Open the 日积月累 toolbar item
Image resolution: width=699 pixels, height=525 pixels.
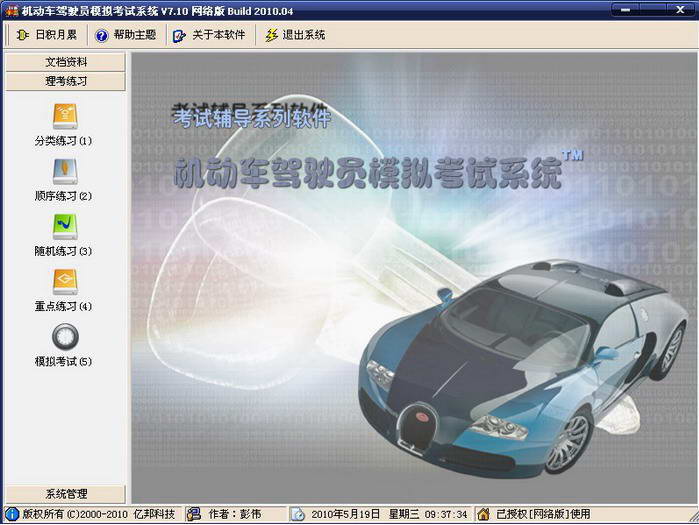tap(46, 35)
